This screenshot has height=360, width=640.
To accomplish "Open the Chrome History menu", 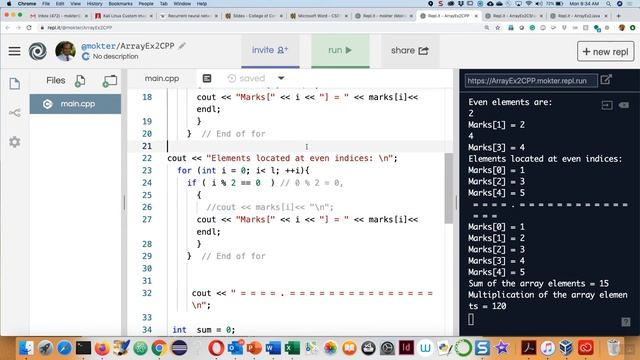I will pyautogui.click(x=94, y=4).
